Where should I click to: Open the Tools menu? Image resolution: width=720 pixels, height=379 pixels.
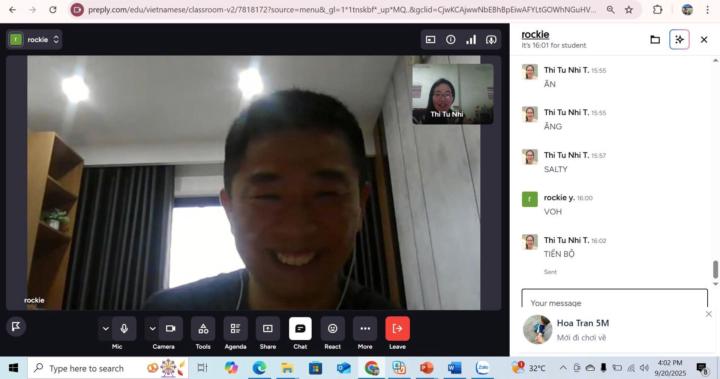(203, 328)
